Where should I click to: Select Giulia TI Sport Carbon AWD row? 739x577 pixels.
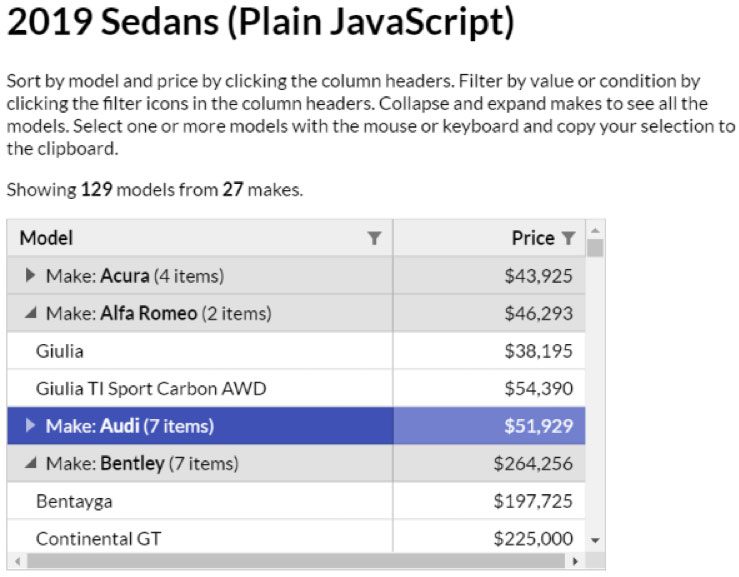(296, 388)
